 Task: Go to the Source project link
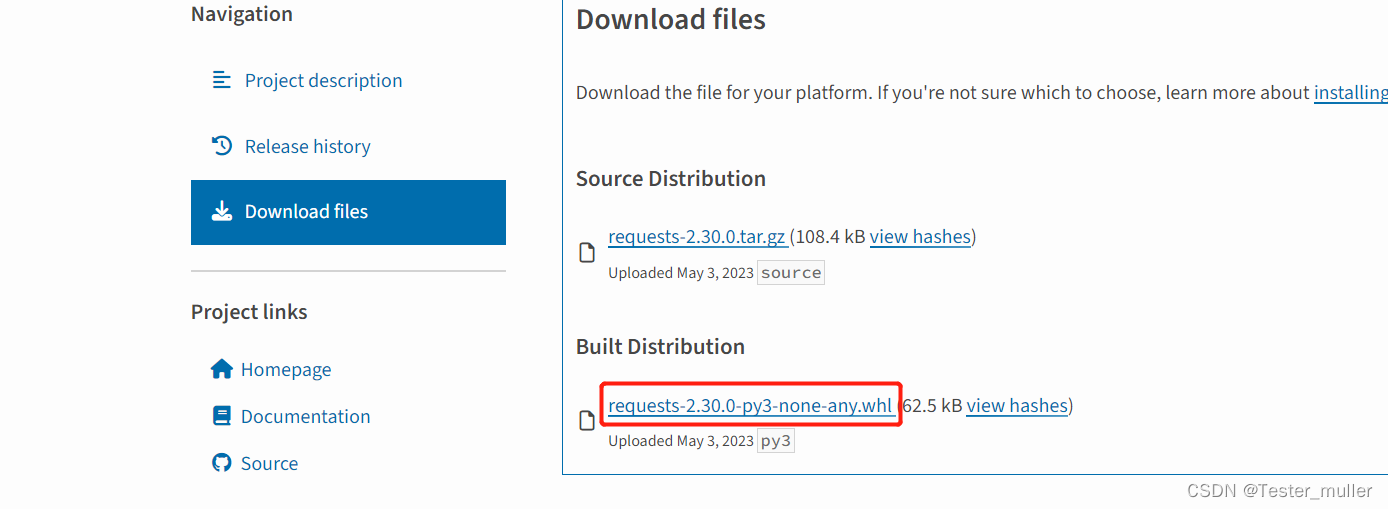point(269,464)
